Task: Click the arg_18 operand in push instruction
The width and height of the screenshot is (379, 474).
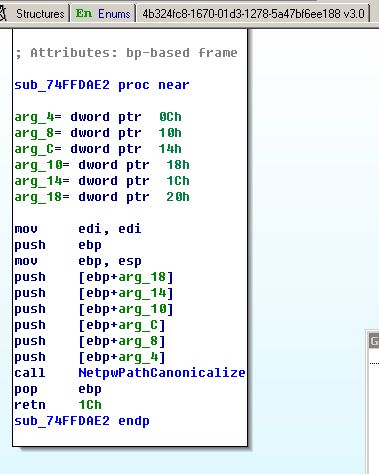Action: coord(142,277)
